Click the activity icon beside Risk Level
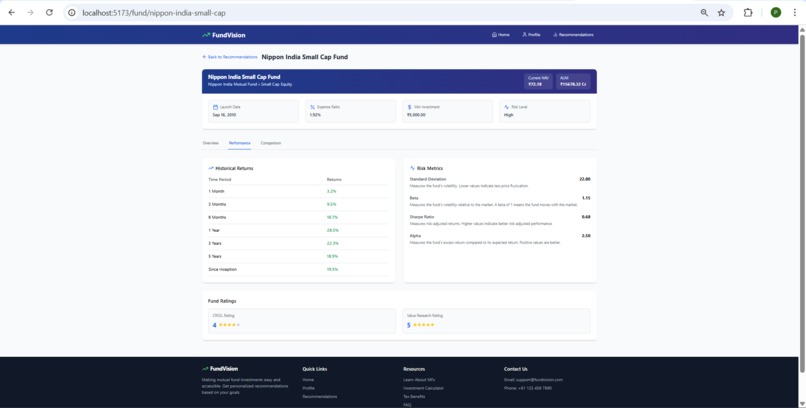This screenshot has height=408, width=806. click(x=506, y=107)
